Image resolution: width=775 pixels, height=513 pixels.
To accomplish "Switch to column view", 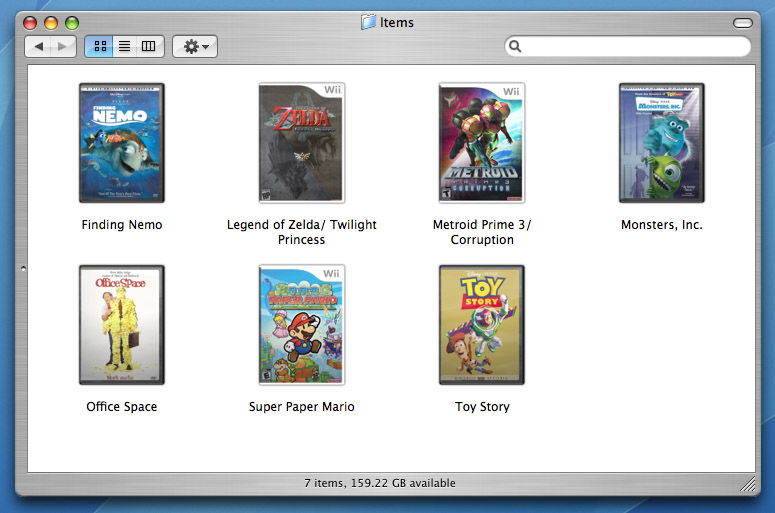I will [149, 46].
